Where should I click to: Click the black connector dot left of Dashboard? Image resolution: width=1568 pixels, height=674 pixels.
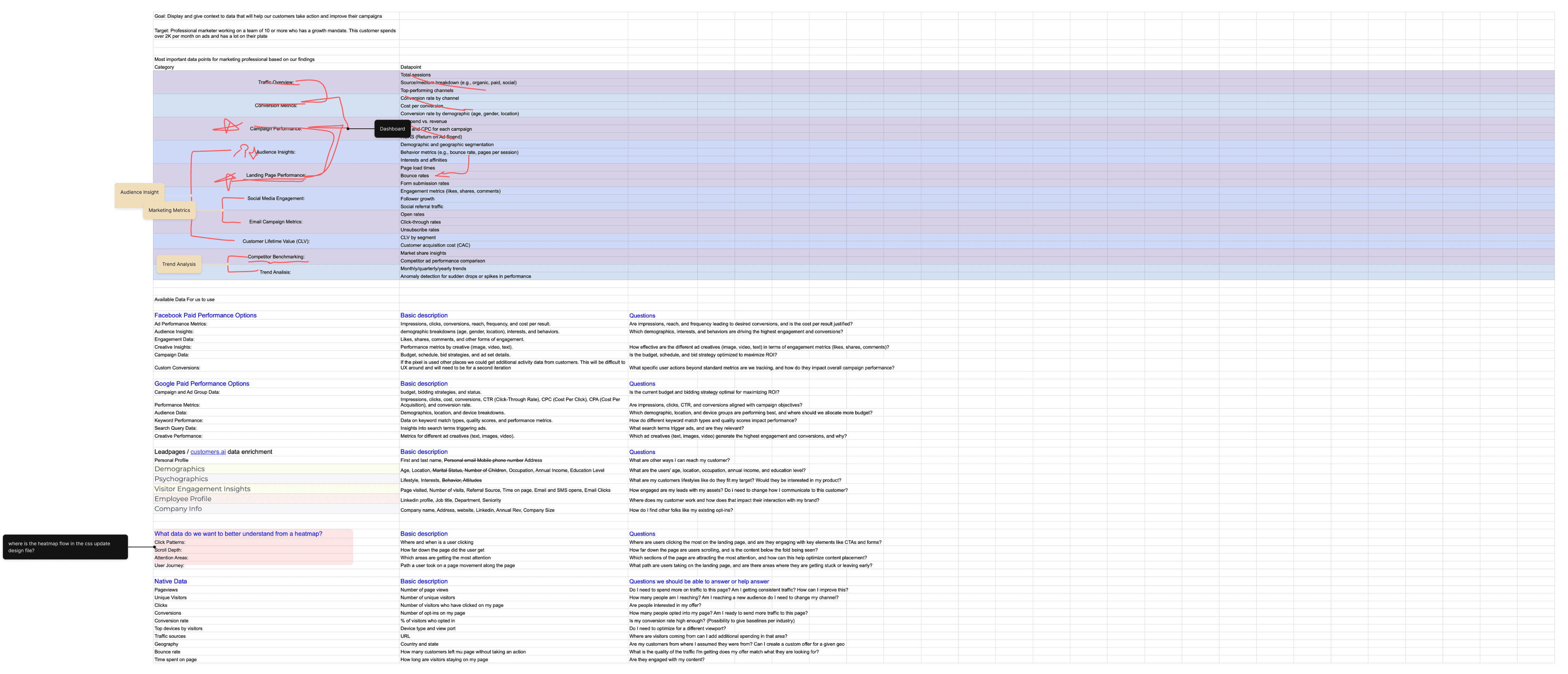tap(348, 128)
